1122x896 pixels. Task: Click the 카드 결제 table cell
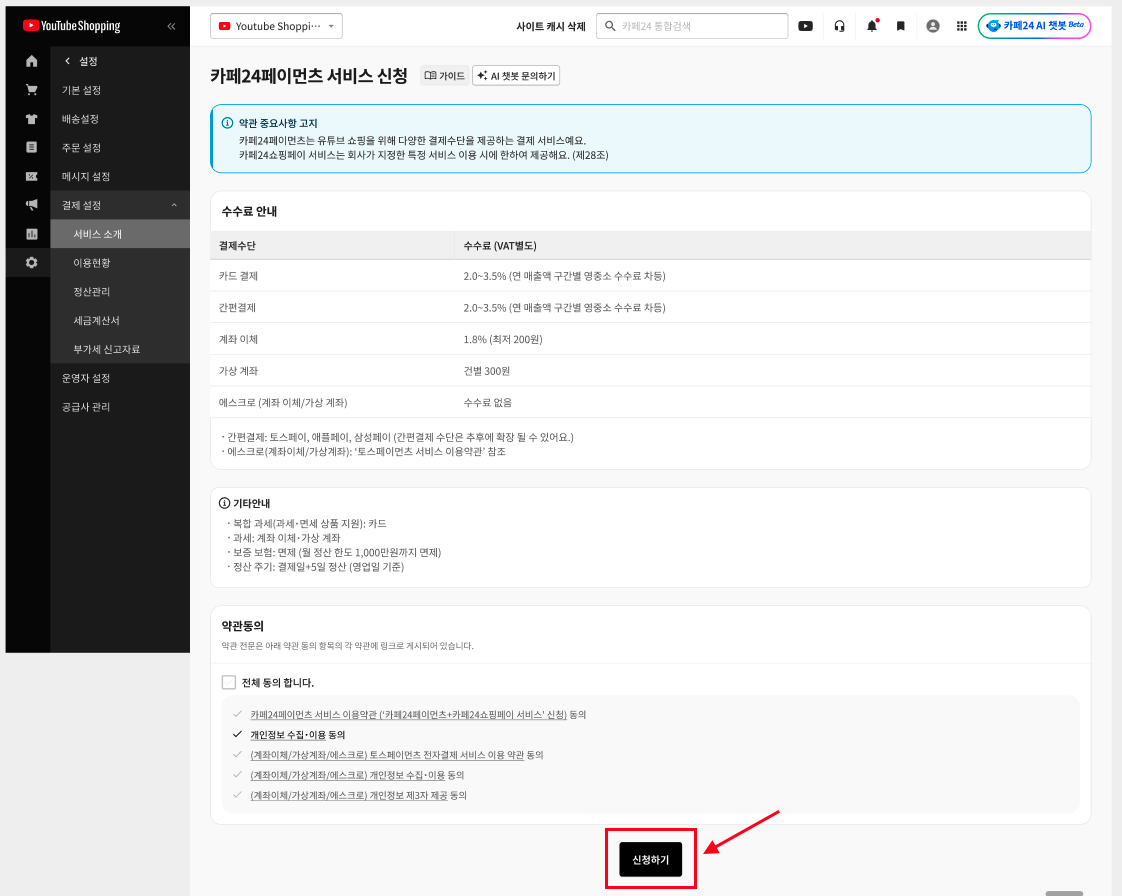333,276
